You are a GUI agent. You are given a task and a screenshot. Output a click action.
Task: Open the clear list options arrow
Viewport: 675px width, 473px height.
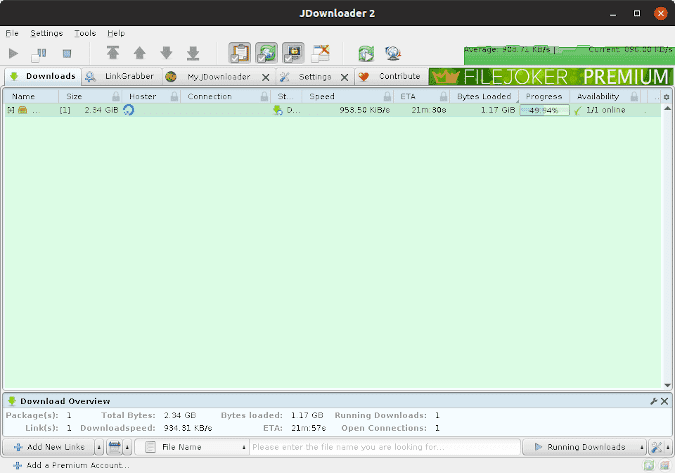click(127, 447)
